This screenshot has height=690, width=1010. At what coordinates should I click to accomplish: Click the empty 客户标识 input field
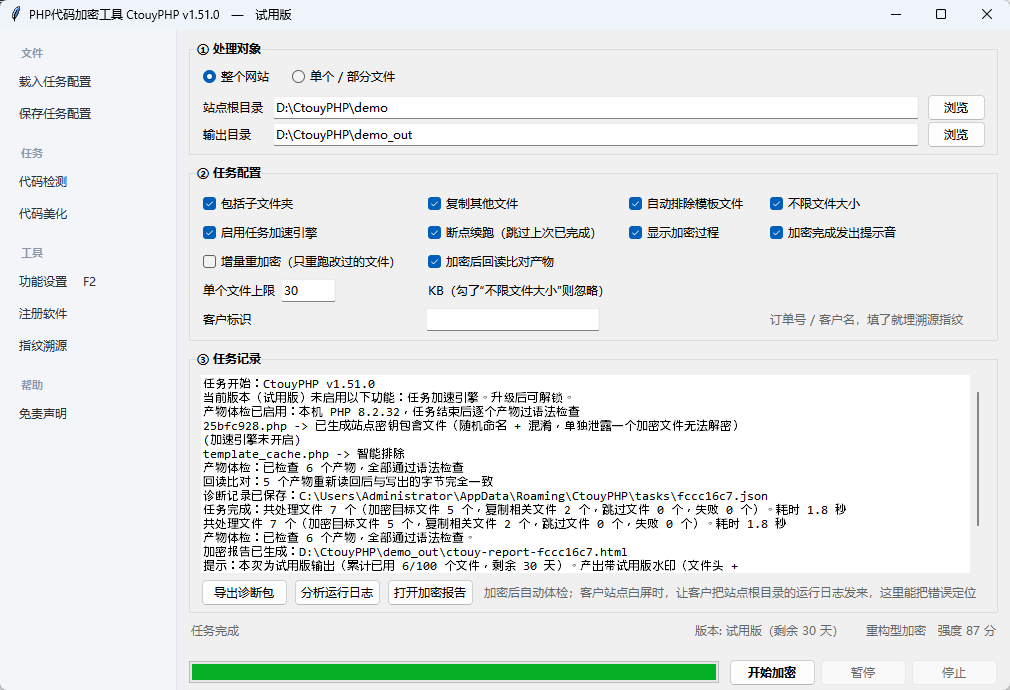click(513, 320)
